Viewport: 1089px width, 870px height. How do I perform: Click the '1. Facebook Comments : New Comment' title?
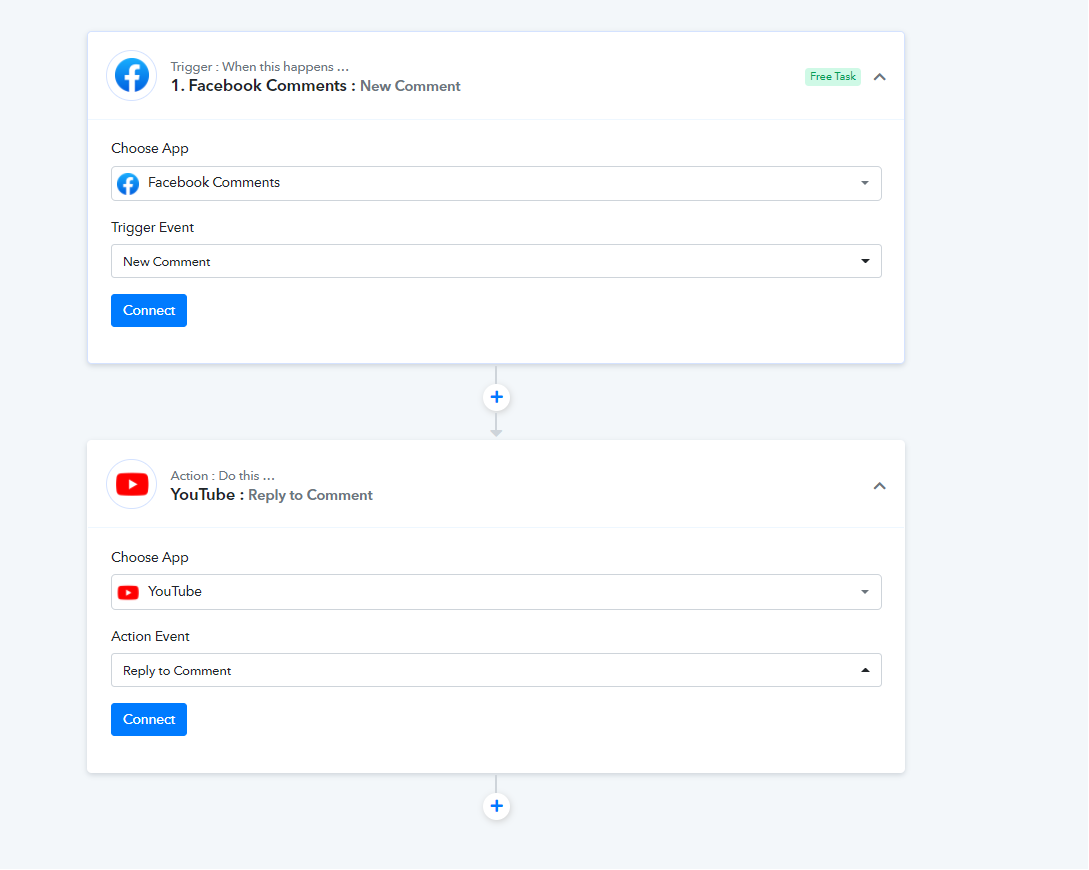click(315, 86)
